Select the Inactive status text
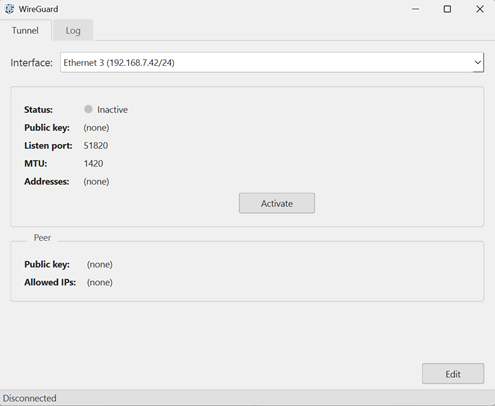The image size is (495, 406). [112, 110]
